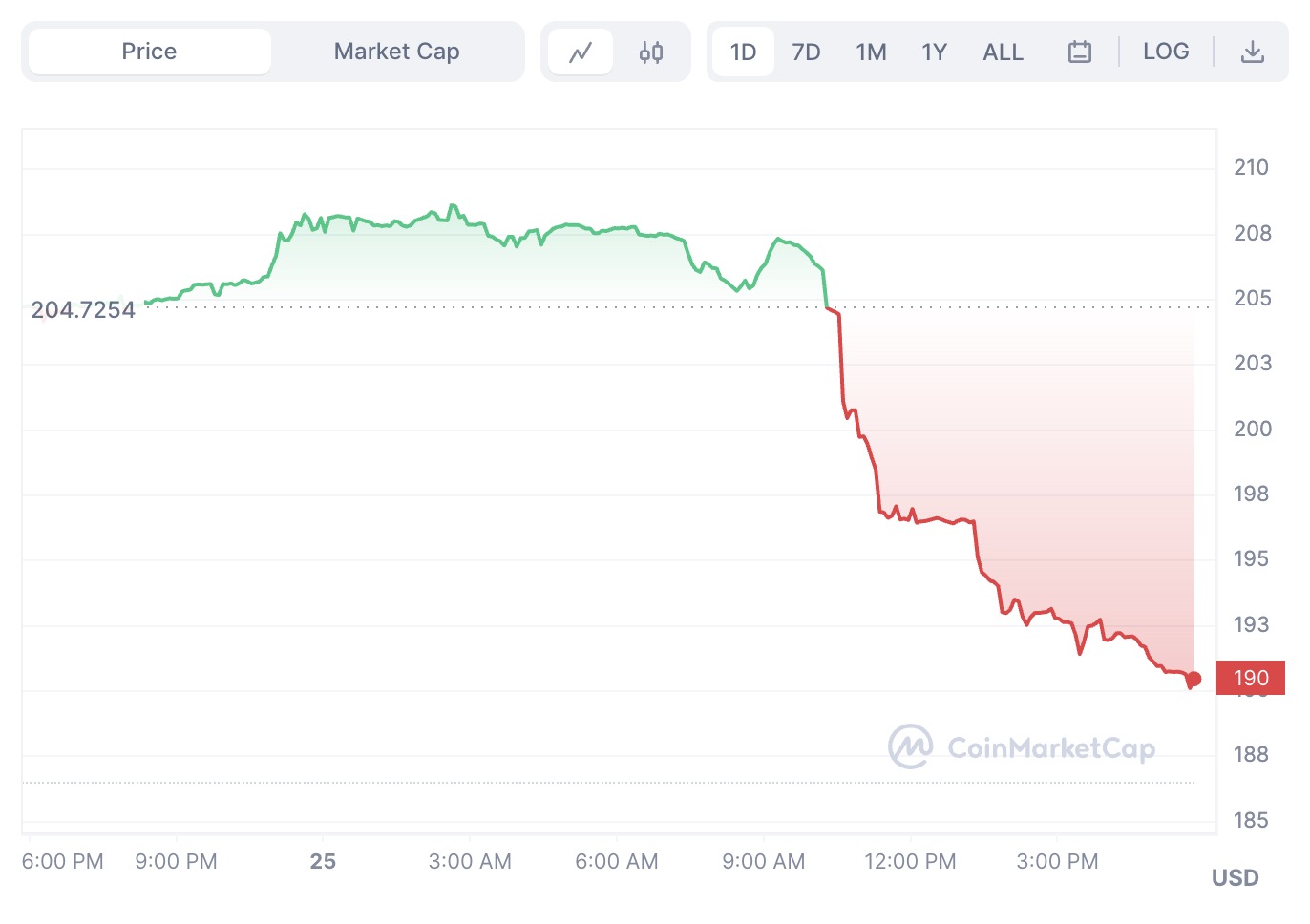Click the red 190 current price label
1310x924 pixels.
coord(1250,678)
